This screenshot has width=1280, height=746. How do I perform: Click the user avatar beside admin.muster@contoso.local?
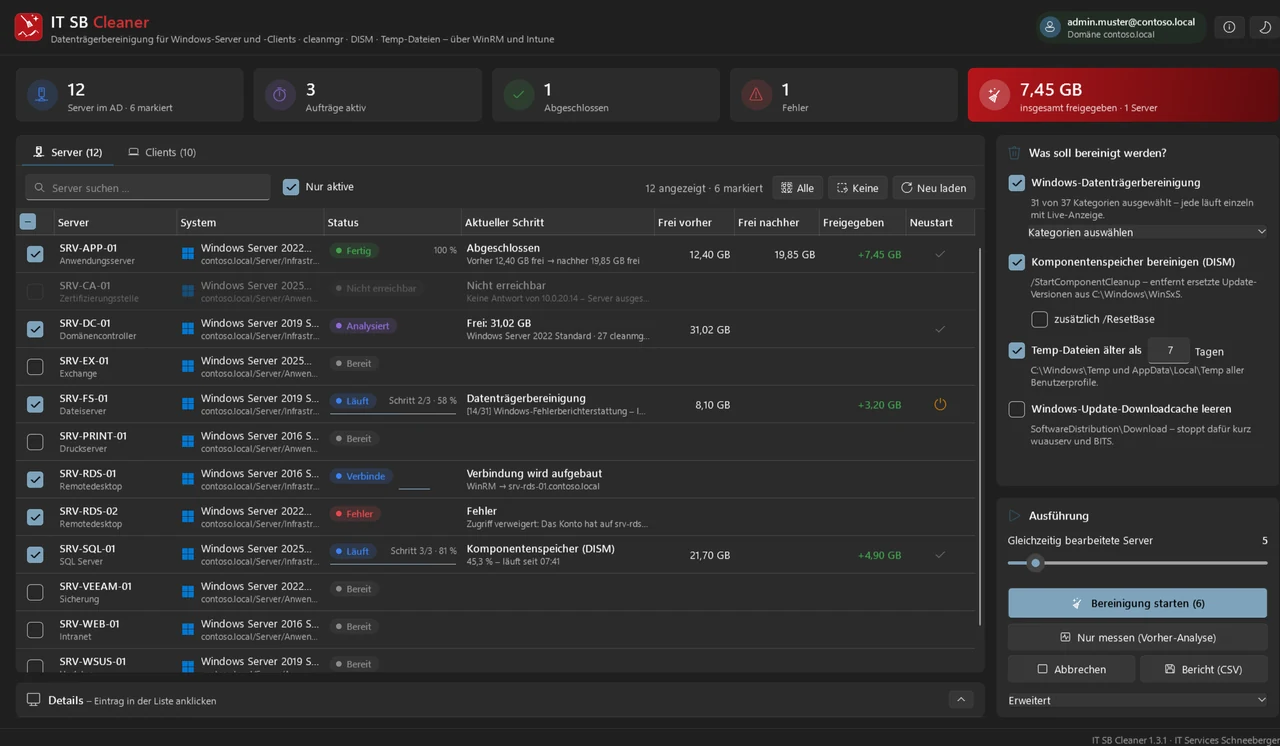coord(1050,27)
